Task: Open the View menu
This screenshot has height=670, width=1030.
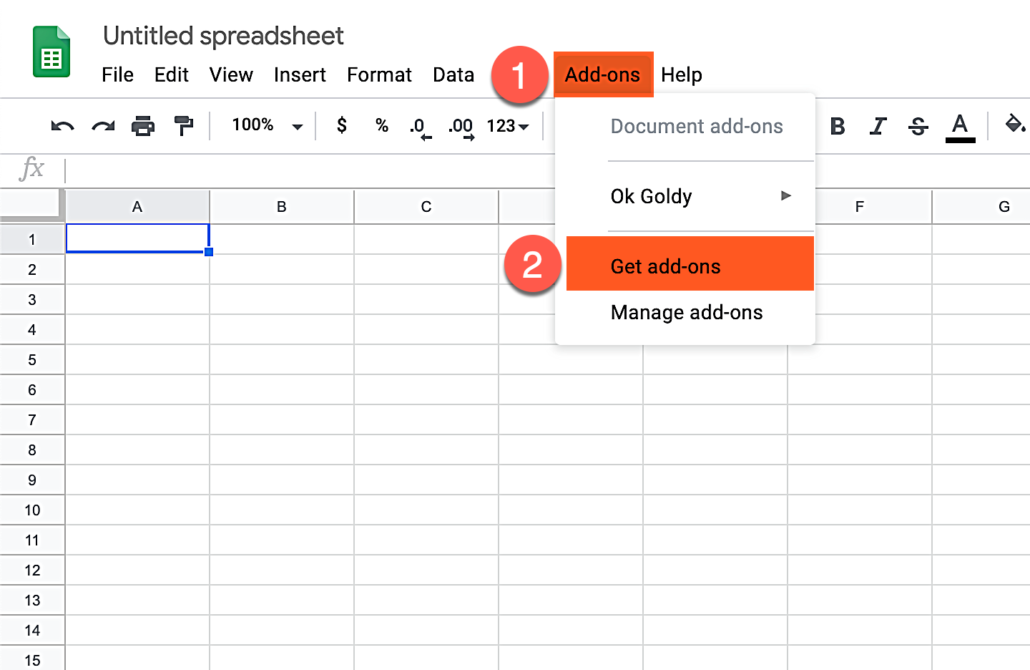Action: pyautogui.click(x=231, y=75)
